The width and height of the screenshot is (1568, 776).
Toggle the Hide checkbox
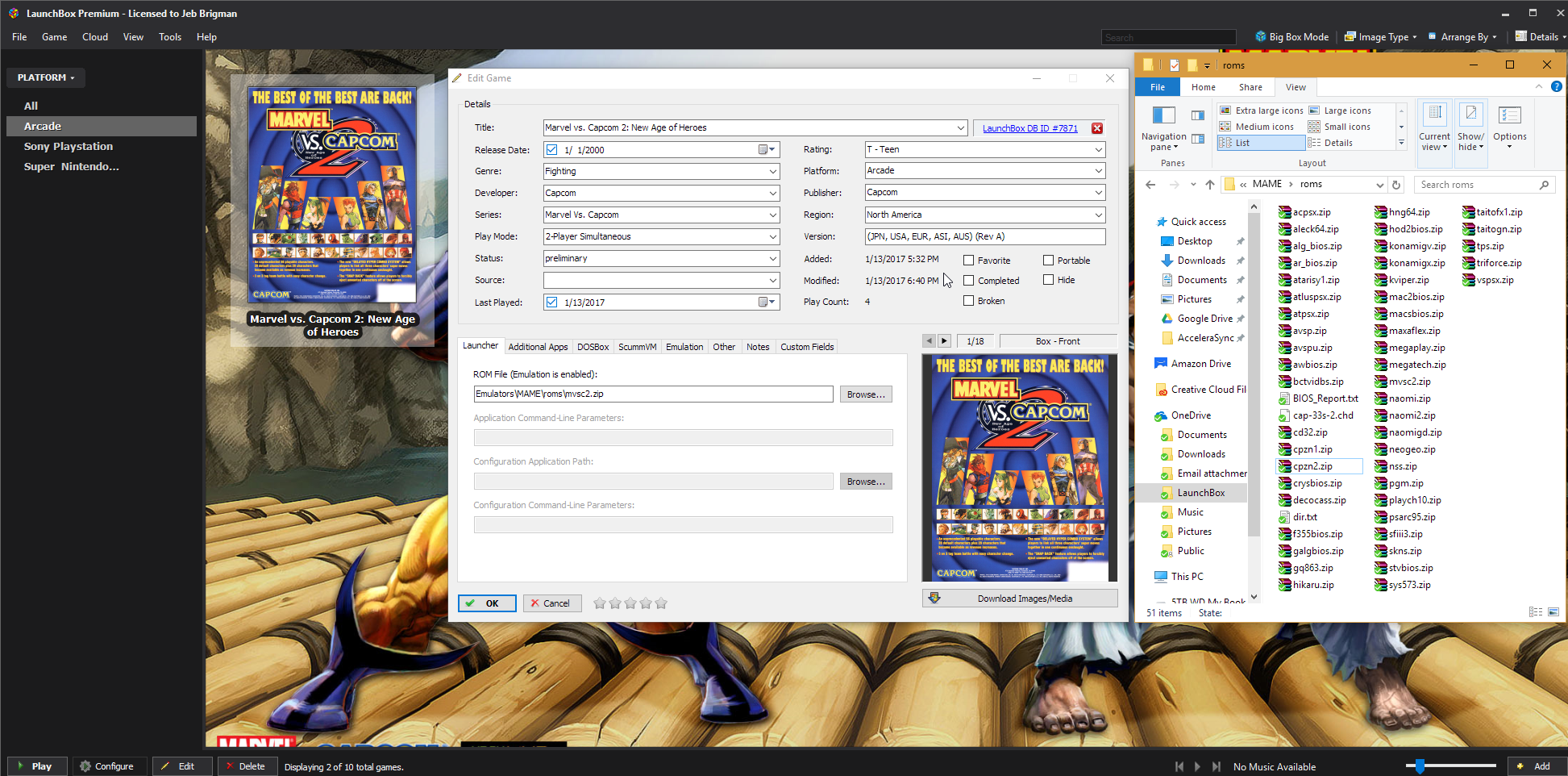1048,280
